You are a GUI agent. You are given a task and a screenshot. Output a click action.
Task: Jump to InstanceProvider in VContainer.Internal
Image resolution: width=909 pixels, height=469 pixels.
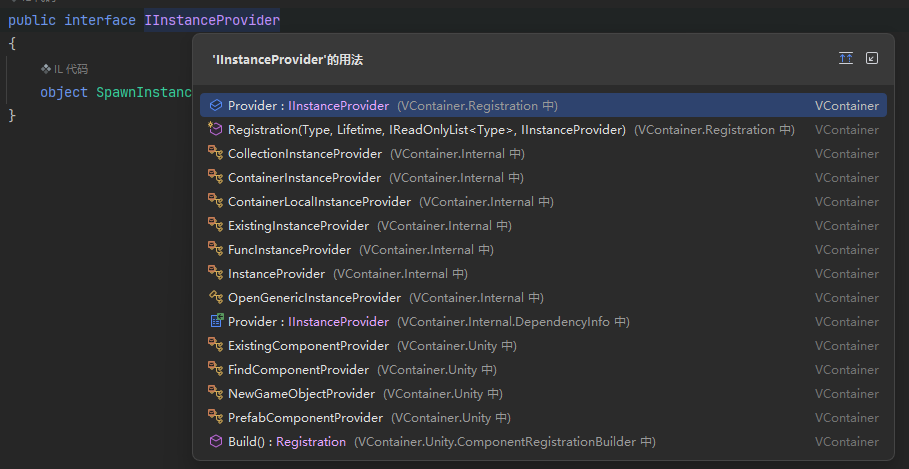276,273
